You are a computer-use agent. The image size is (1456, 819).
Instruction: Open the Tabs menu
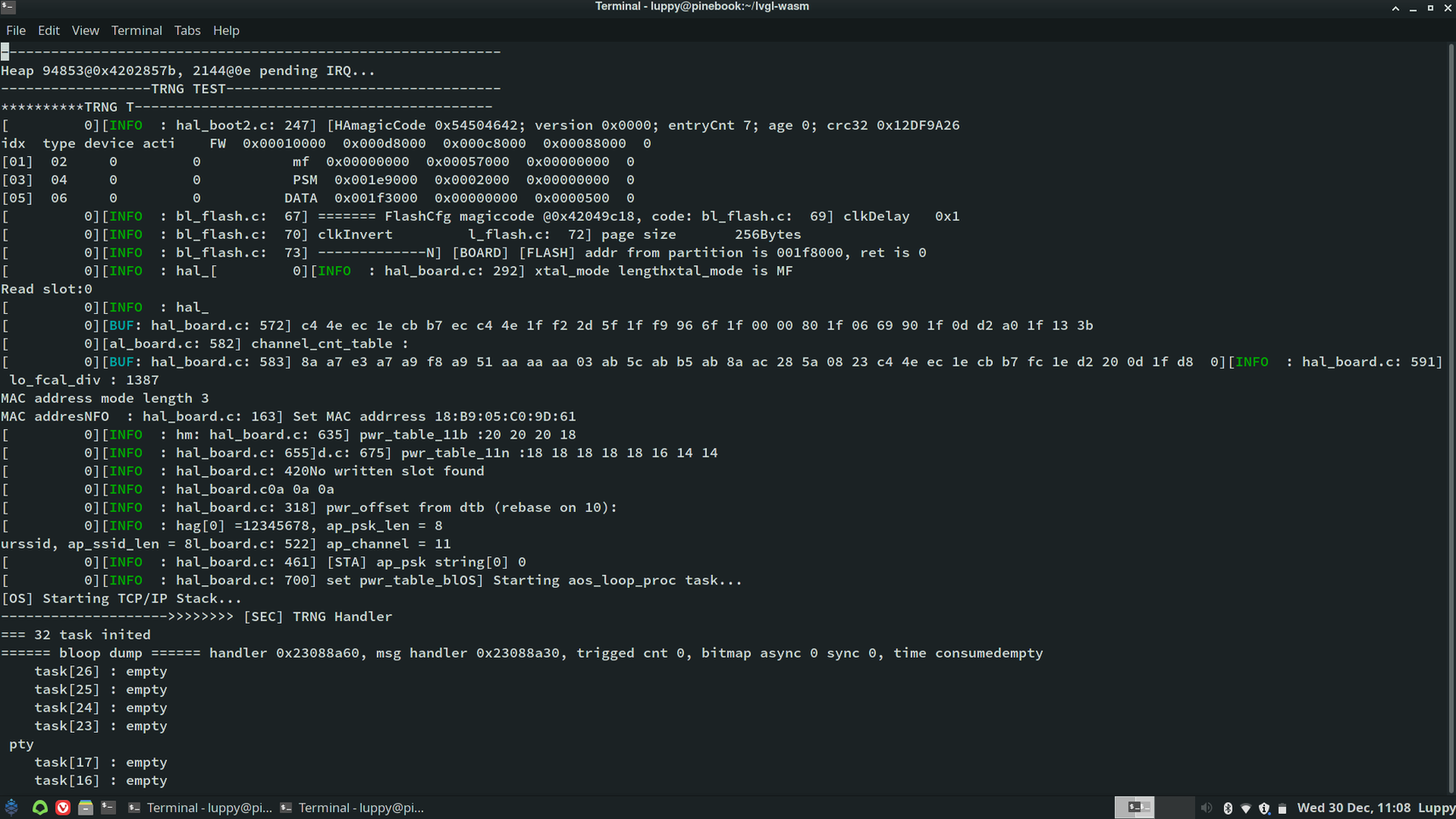click(187, 30)
